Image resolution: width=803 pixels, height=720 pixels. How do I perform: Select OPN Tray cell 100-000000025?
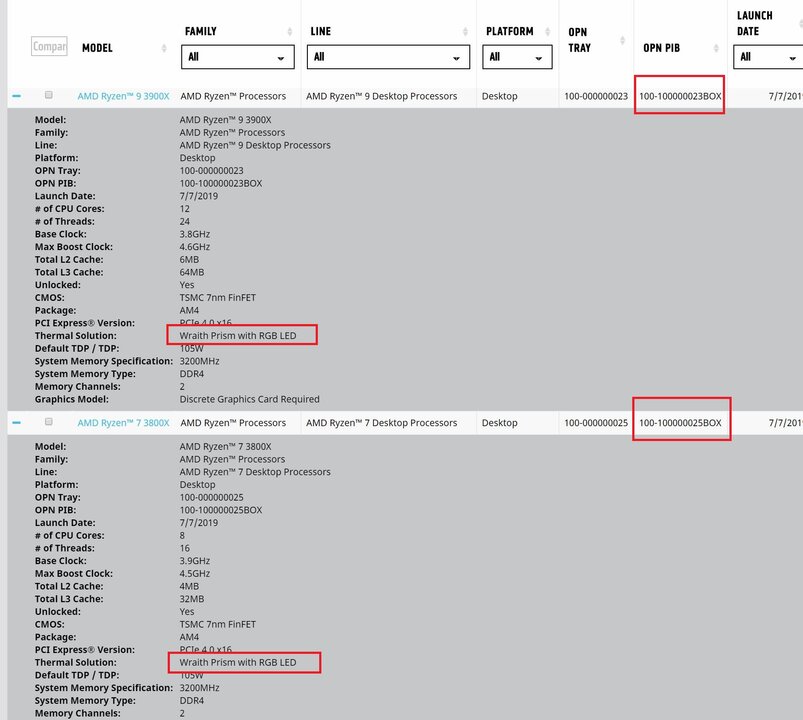(x=596, y=423)
